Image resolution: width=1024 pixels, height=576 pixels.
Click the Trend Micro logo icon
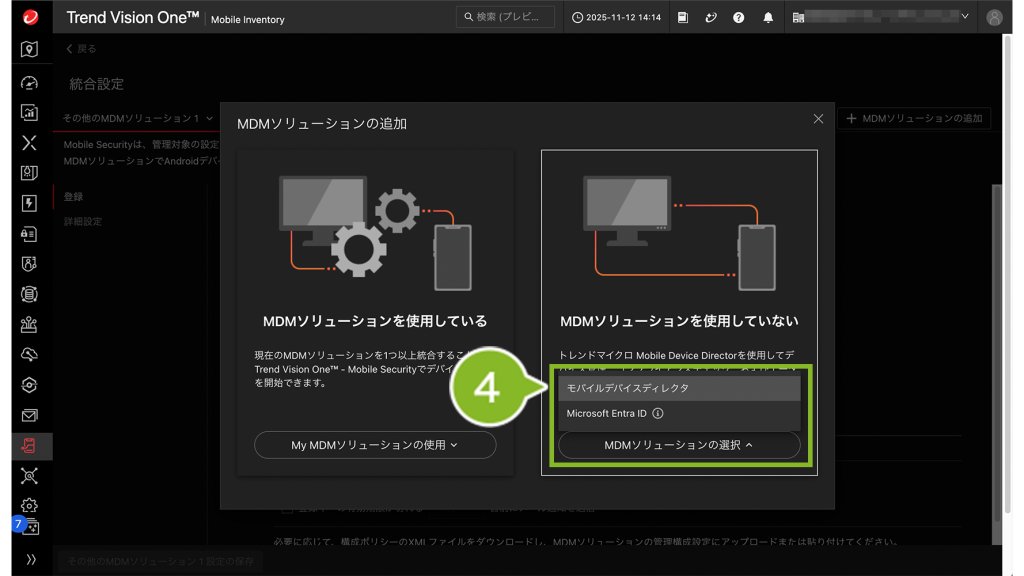pyautogui.click(x=29, y=17)
